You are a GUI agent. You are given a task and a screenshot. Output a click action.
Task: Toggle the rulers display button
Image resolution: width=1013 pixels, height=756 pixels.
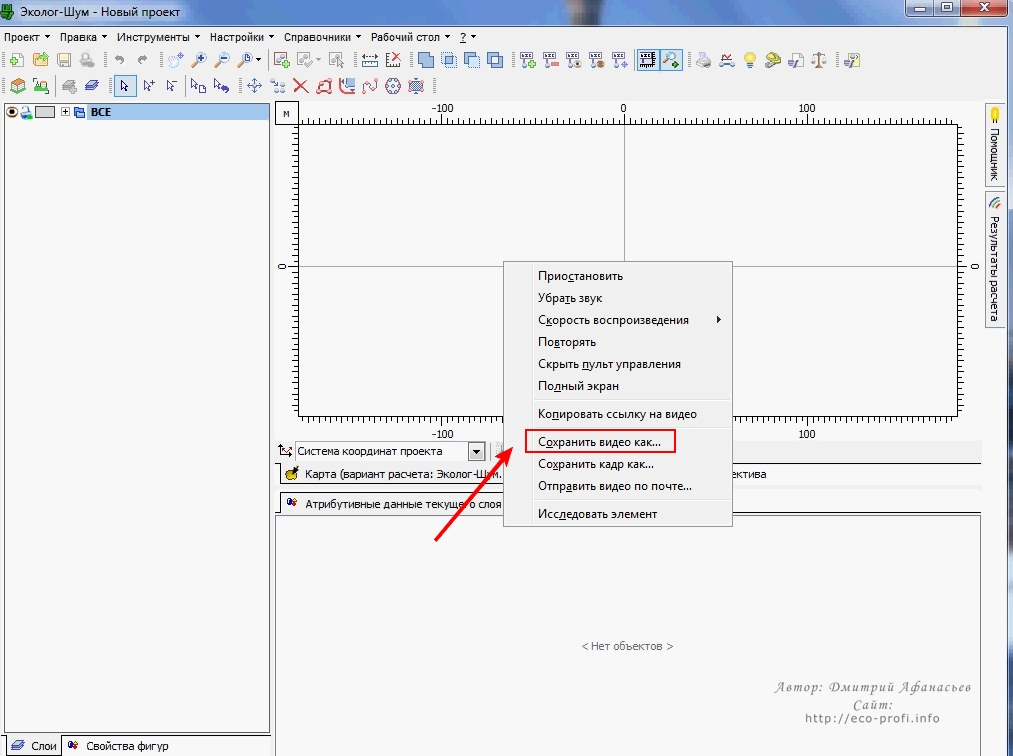647,61
